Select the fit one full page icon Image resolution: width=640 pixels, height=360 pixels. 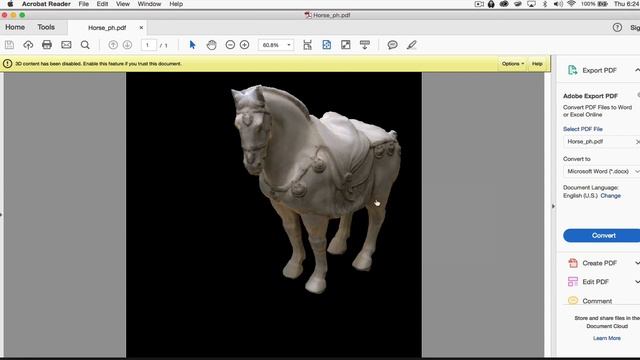(x=327, y=45)
